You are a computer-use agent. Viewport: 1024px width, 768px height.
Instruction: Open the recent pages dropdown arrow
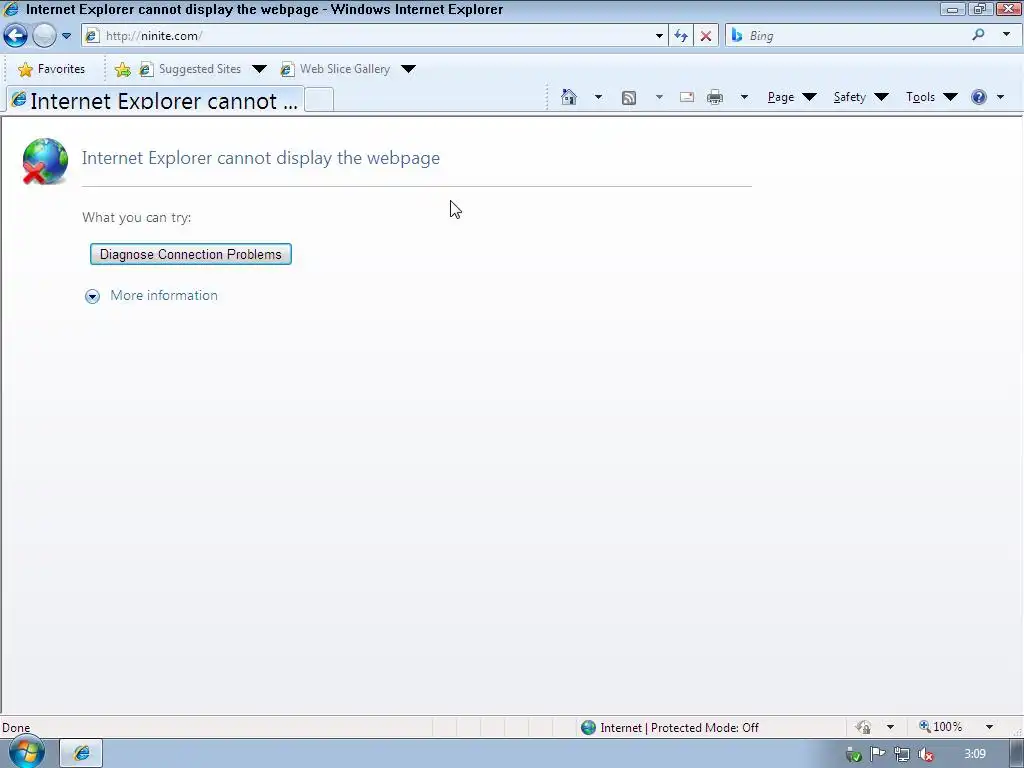(x=67, y=36)
